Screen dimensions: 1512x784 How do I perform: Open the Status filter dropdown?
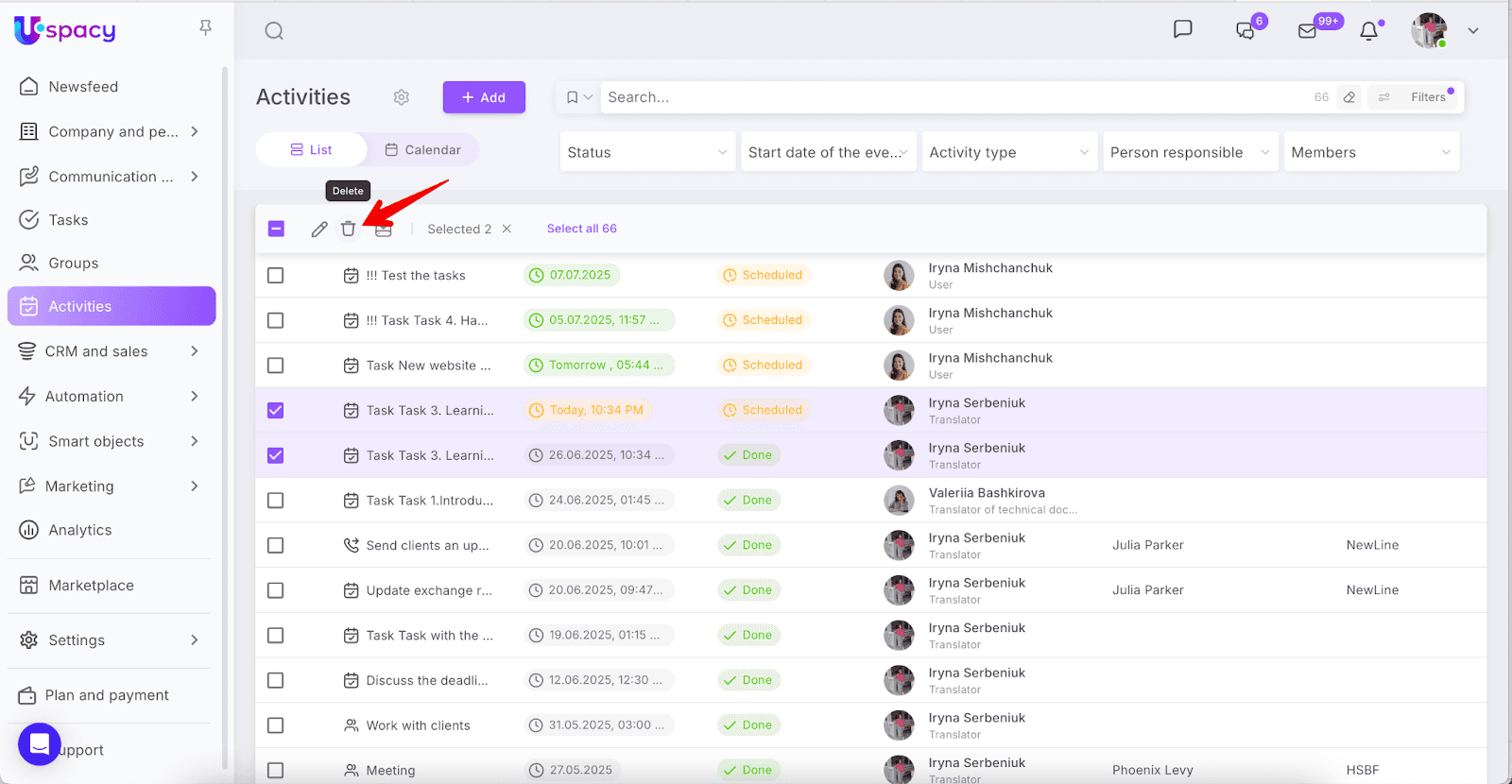pyautogui.click(x=646, y=152)
